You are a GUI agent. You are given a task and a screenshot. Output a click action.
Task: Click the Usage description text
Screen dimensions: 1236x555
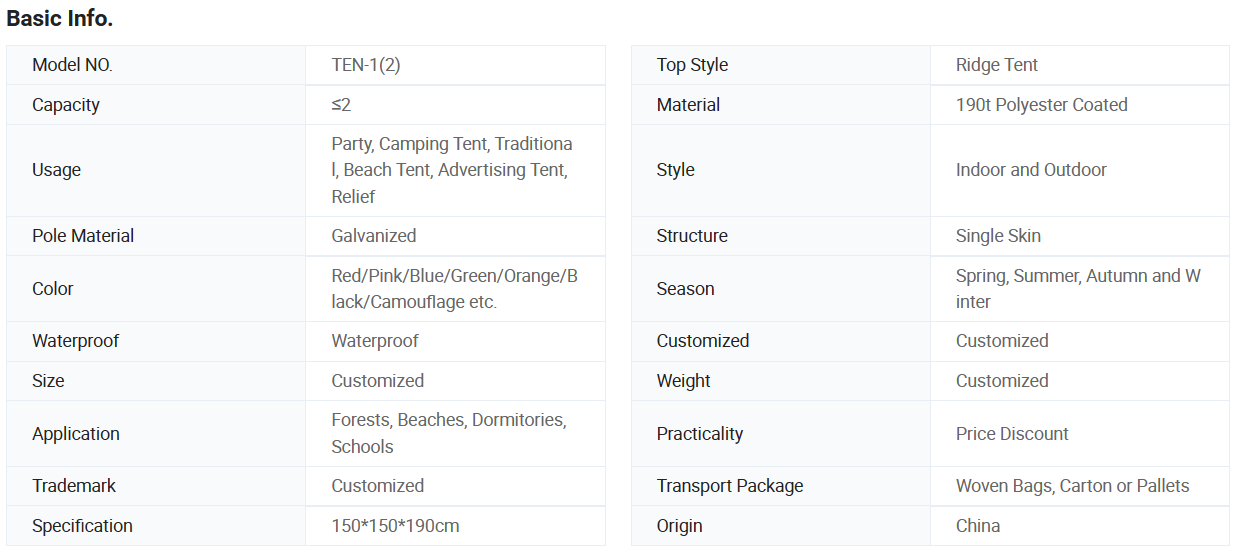[452, 170]
